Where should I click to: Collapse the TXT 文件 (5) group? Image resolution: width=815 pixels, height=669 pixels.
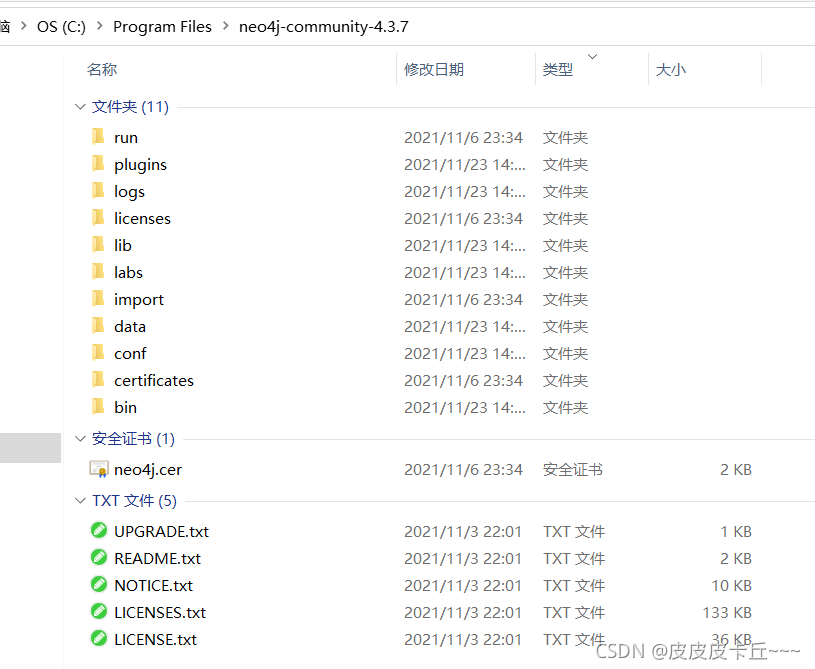click(80, 501)
